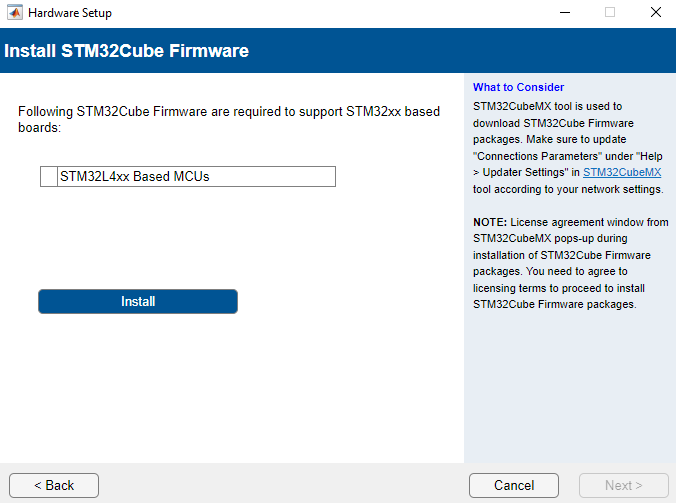676x503 pixels.
Task: Click the Connections Parameters guidance paragraph
Action: [568, 148]
